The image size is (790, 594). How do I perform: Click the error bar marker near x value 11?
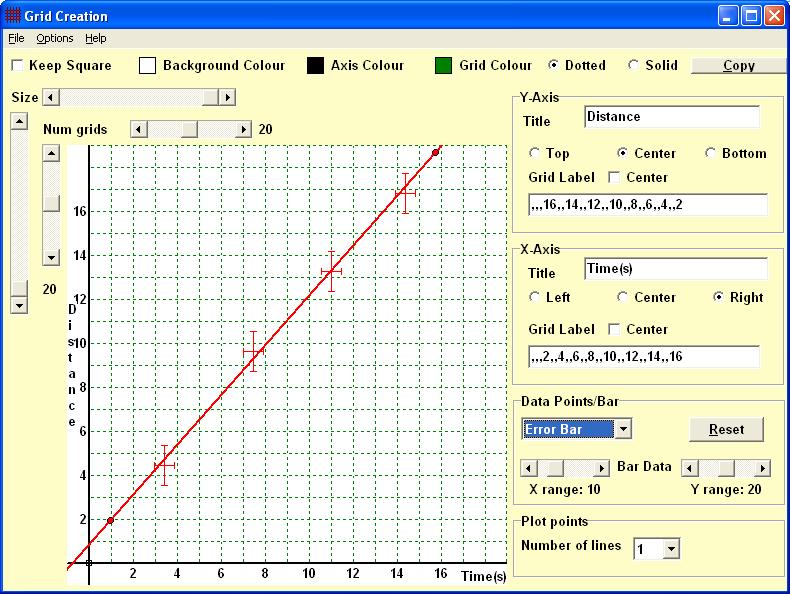click(331, 271)
